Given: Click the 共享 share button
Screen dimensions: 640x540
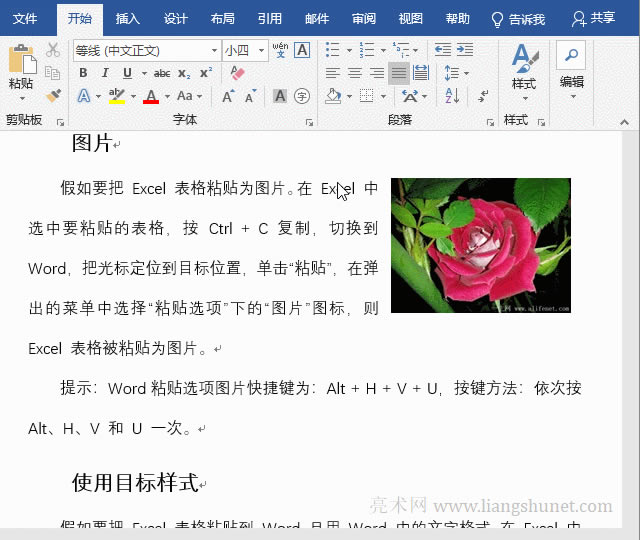Looking at the screenshot, I should (x=594, y=18).
